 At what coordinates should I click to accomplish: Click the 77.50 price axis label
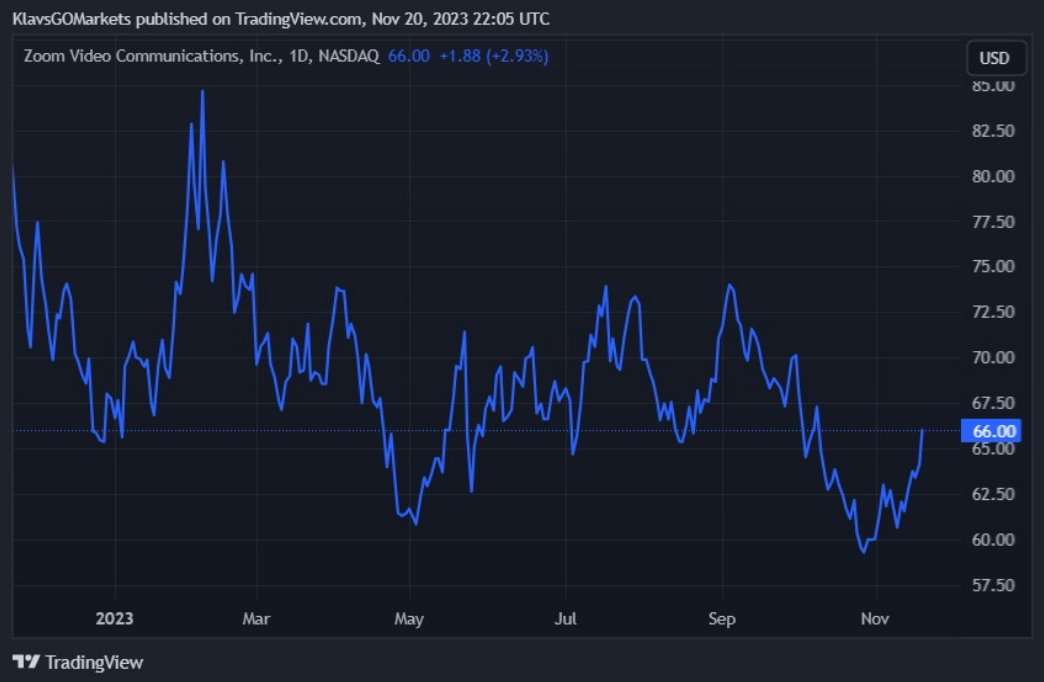pyautogui.click(x=993, y=221)
